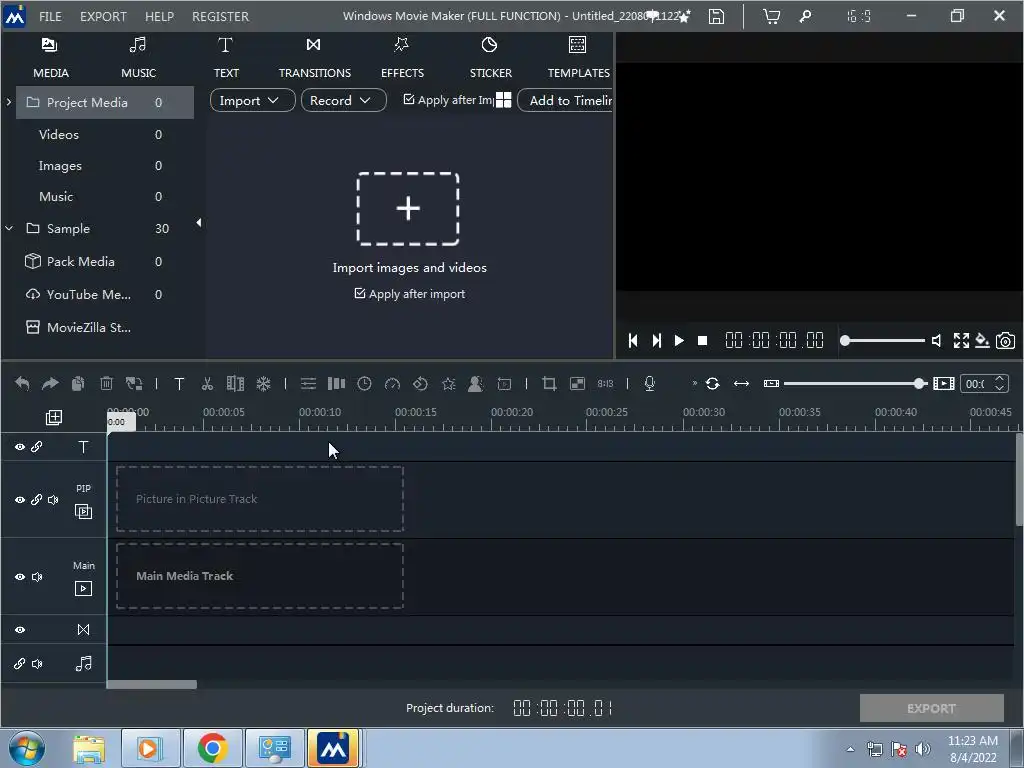This screenshot has width=1024, height=768.
Task: Step to next frame in preview
Action: tap(656, 340)
